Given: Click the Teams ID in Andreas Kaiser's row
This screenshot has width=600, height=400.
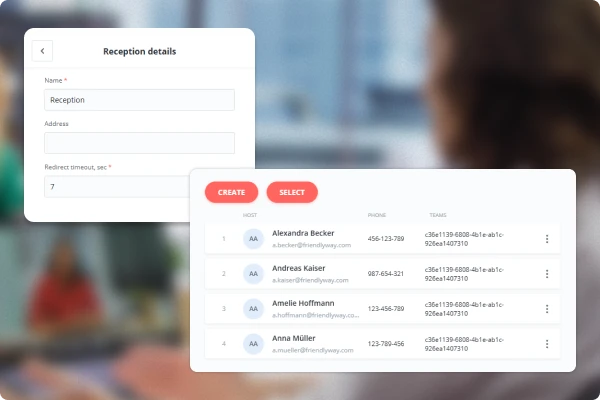Looking at the screenshot, I should [x=464, y=274].
